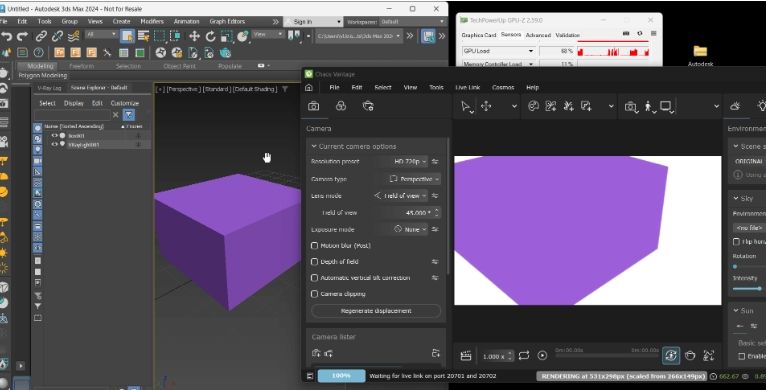
Task: Collapse the Sky section in Environment
Action: pos(736,198)
